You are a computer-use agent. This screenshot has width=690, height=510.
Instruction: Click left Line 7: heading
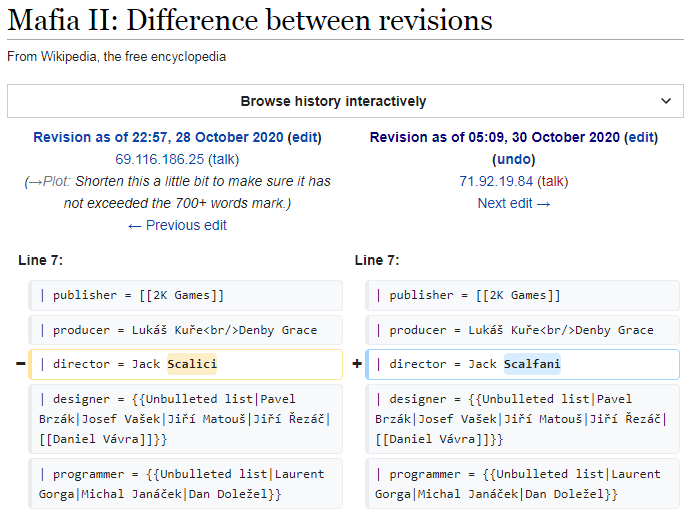40,260
